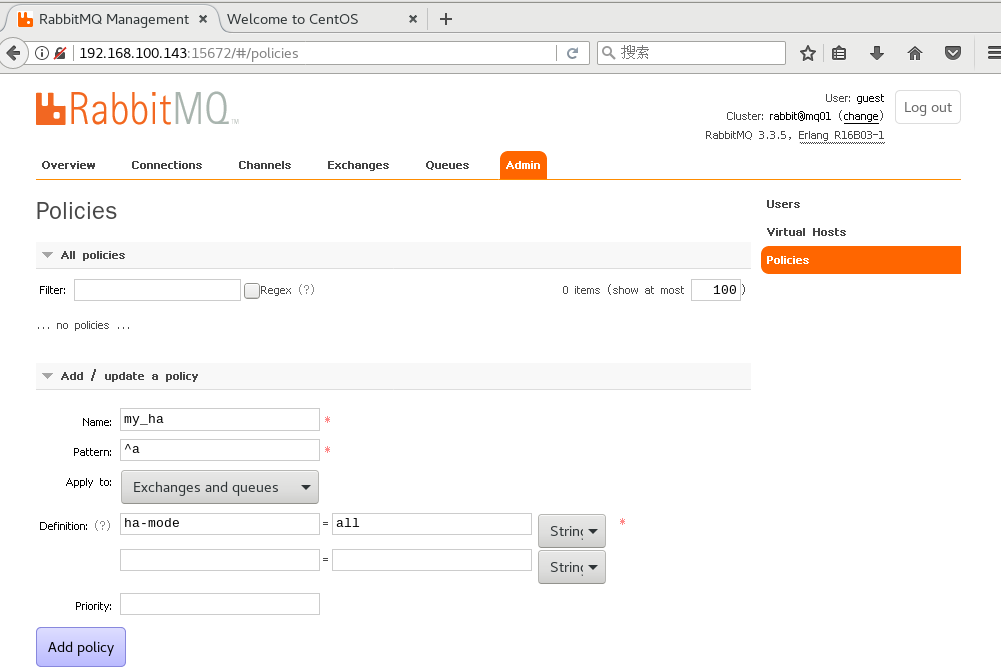Click the show at most 100 field

716,290
